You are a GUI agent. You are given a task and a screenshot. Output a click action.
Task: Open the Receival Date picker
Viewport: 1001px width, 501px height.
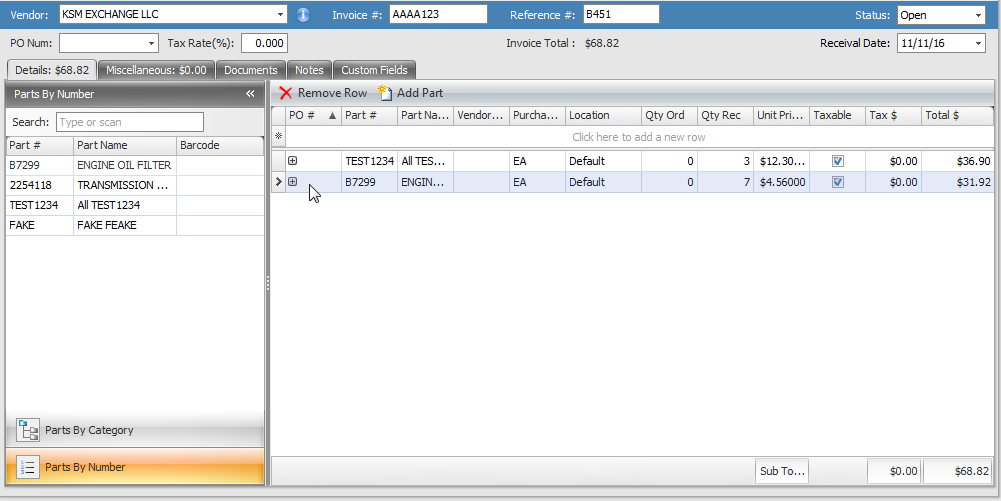pos(979,43)
